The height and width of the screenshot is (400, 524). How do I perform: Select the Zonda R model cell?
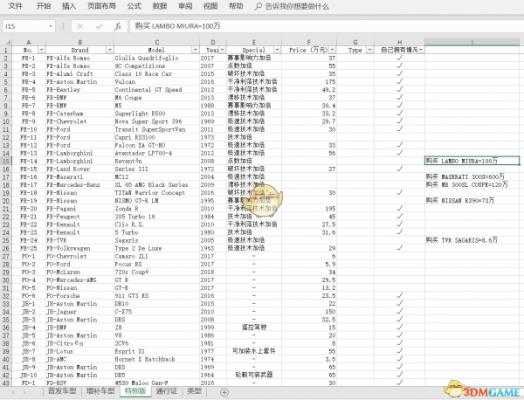pos(157,209)
